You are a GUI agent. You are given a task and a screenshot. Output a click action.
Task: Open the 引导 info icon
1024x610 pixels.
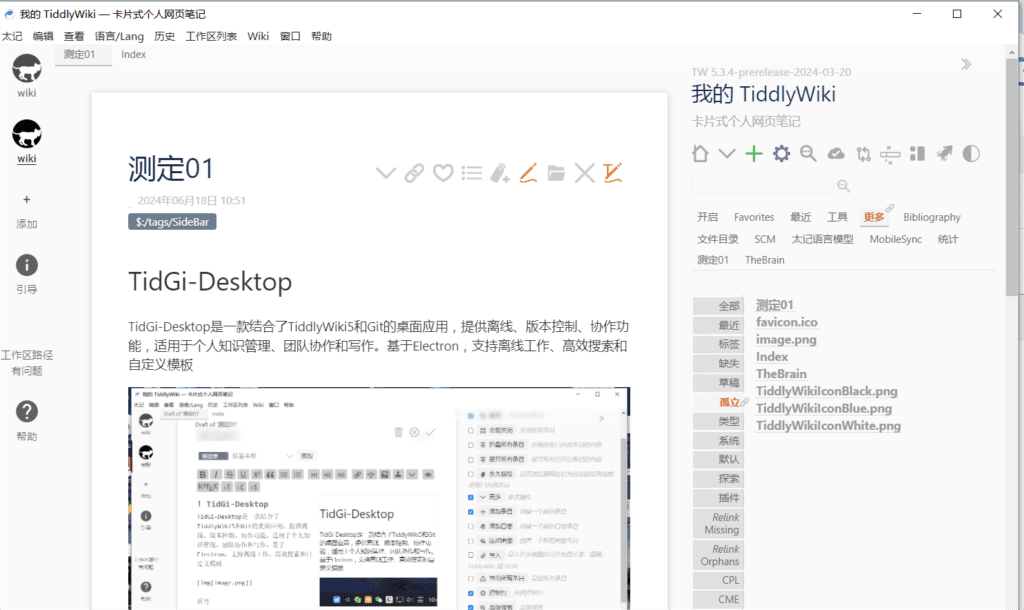(x=27, y=265)
